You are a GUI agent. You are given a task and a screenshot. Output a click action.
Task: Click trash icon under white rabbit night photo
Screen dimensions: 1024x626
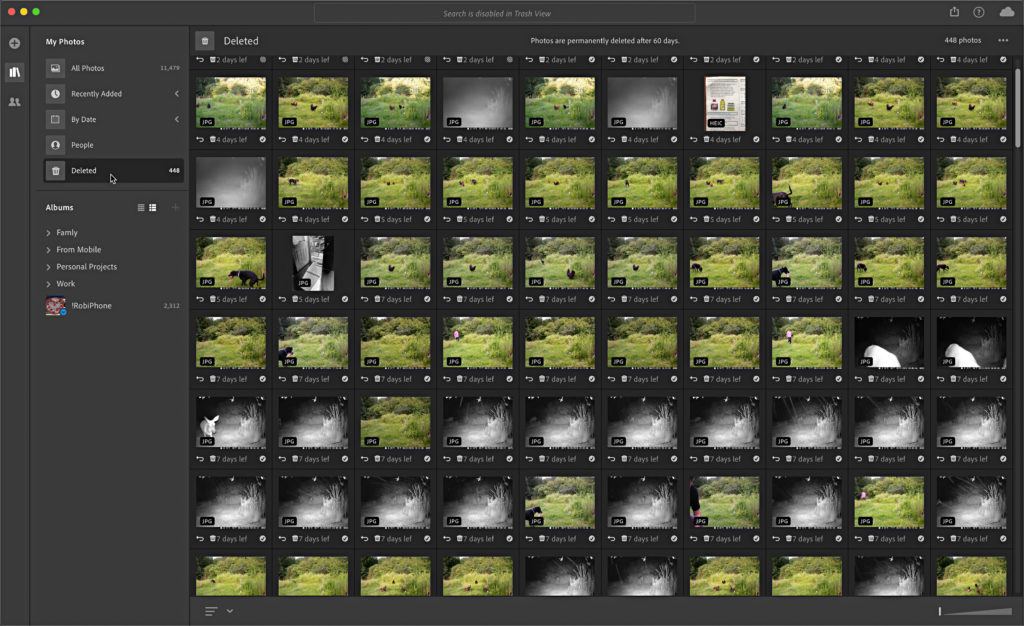click(213, 460)
